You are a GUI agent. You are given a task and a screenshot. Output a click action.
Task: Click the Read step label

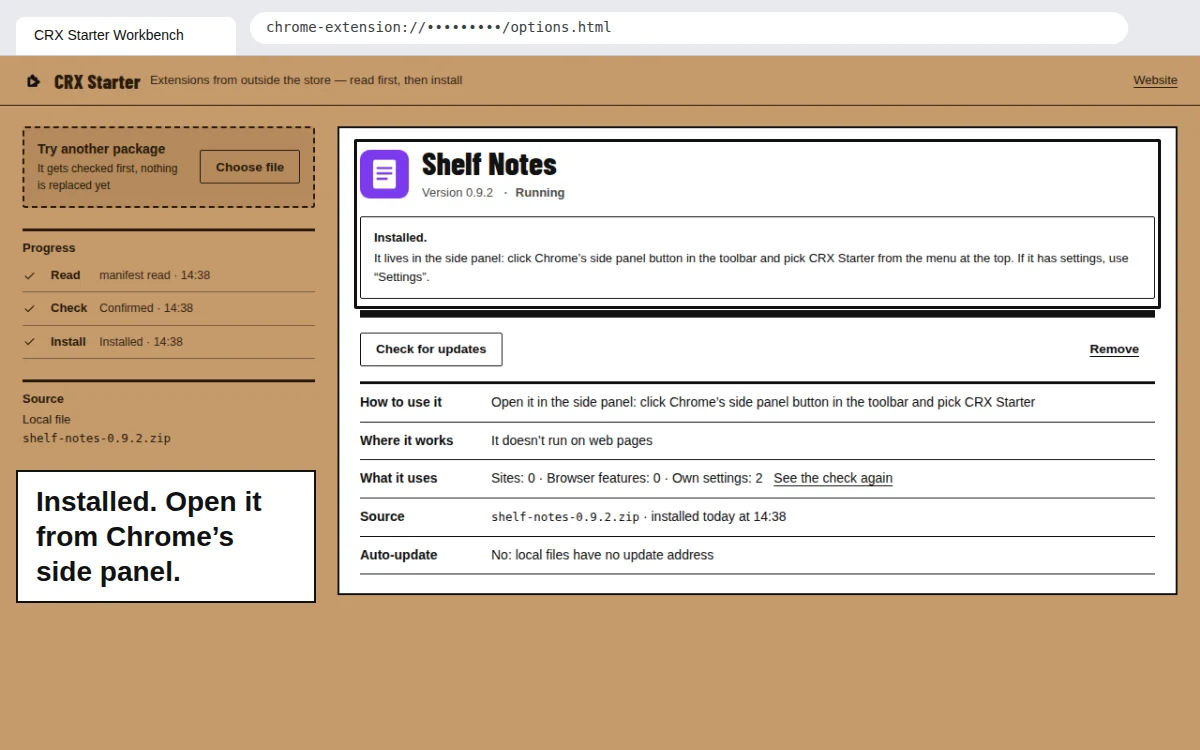(65, 275)
